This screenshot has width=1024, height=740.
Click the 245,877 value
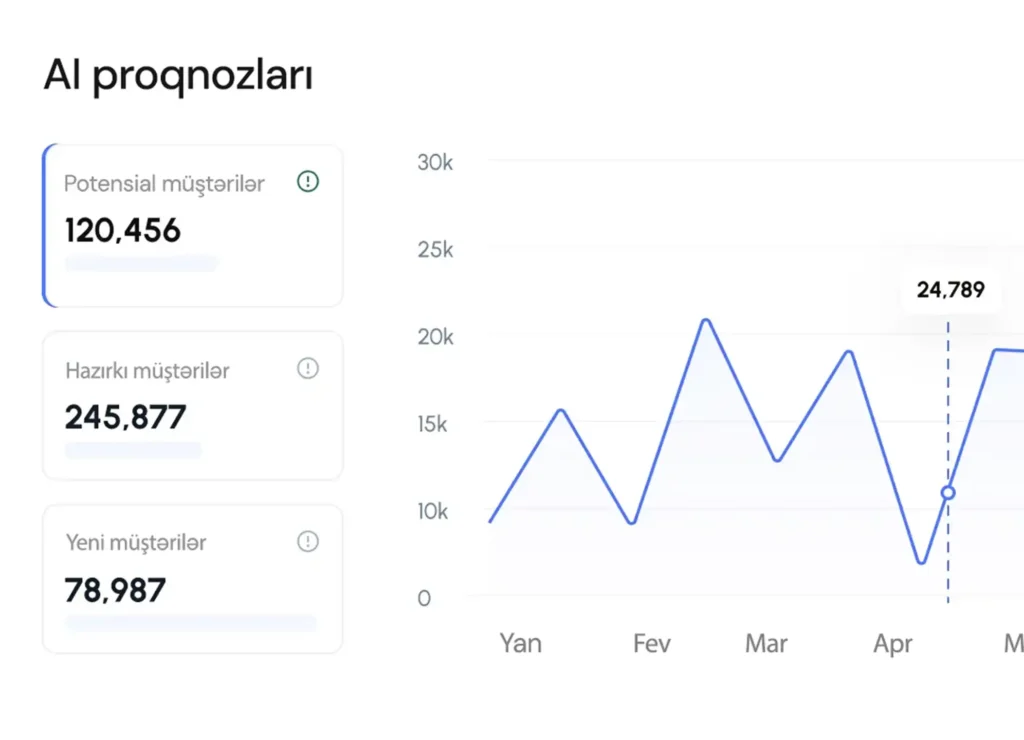pyautogui.click(x=126, y=417)
